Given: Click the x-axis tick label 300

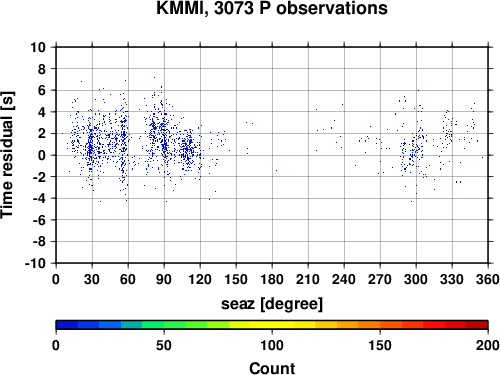Looking at the screenshot, I should point(416,279).
